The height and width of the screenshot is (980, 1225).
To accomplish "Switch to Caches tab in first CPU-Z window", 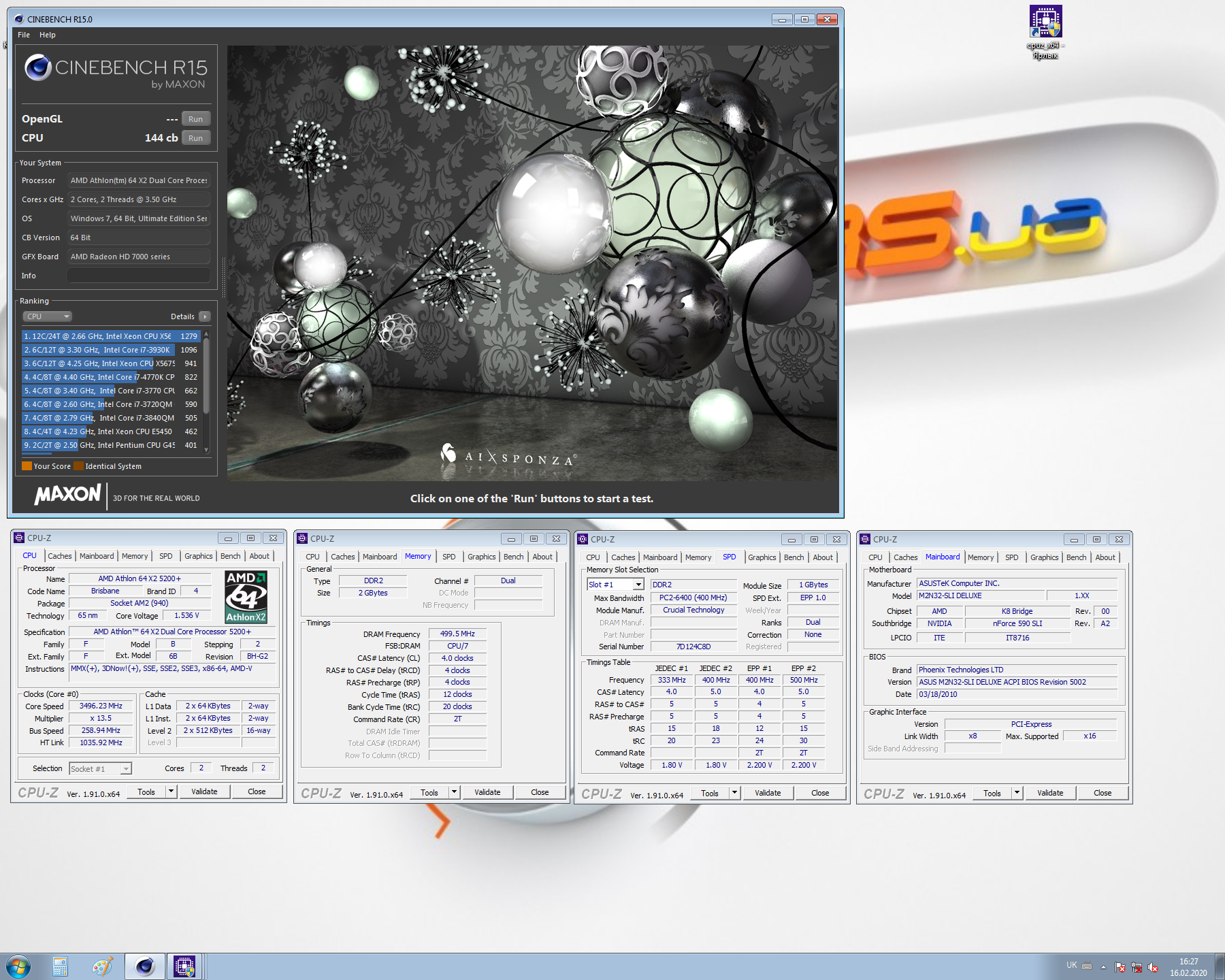I will point(60,556).
